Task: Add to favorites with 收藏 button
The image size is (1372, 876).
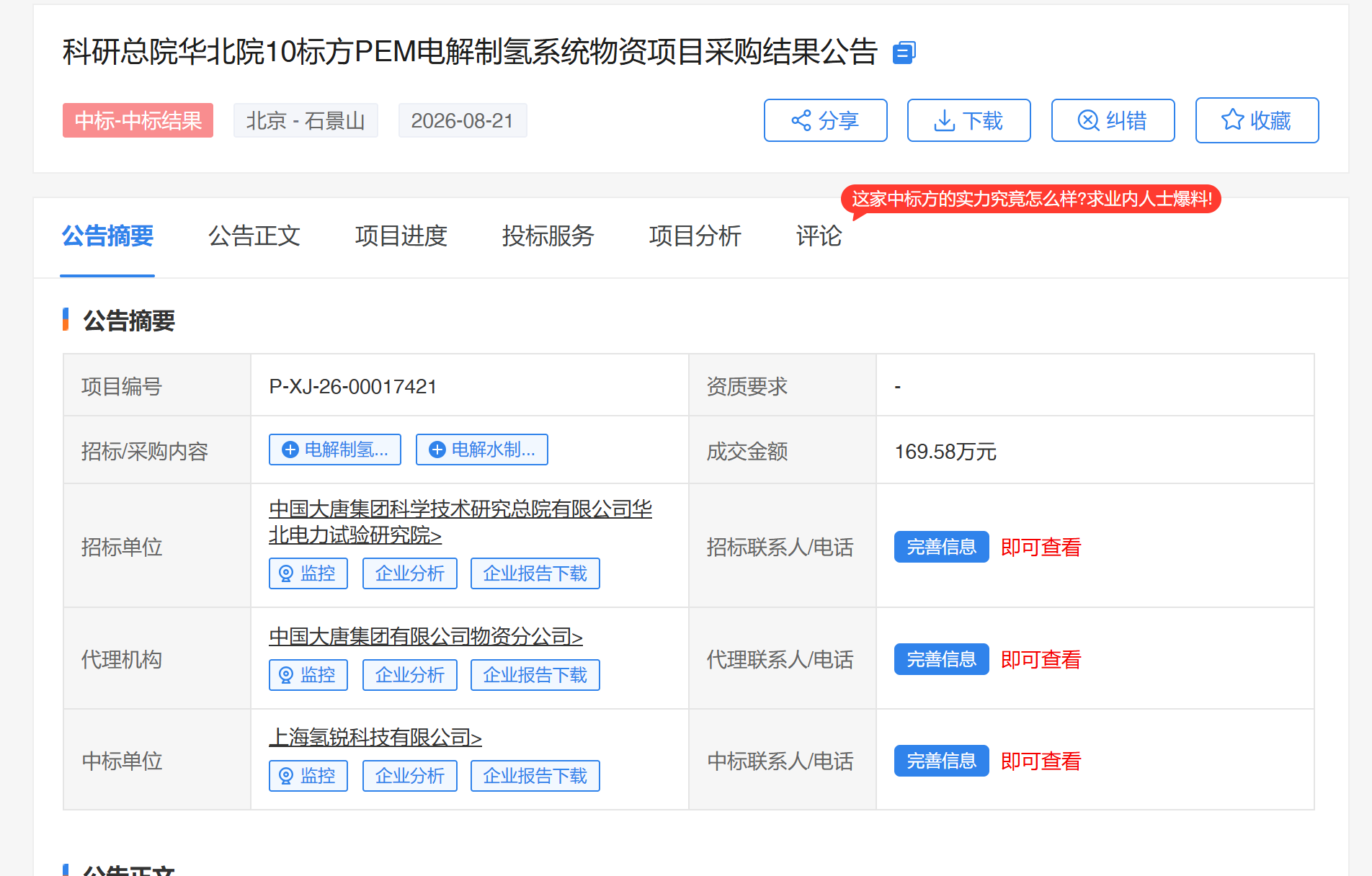Action: [x=1257, y=120]
